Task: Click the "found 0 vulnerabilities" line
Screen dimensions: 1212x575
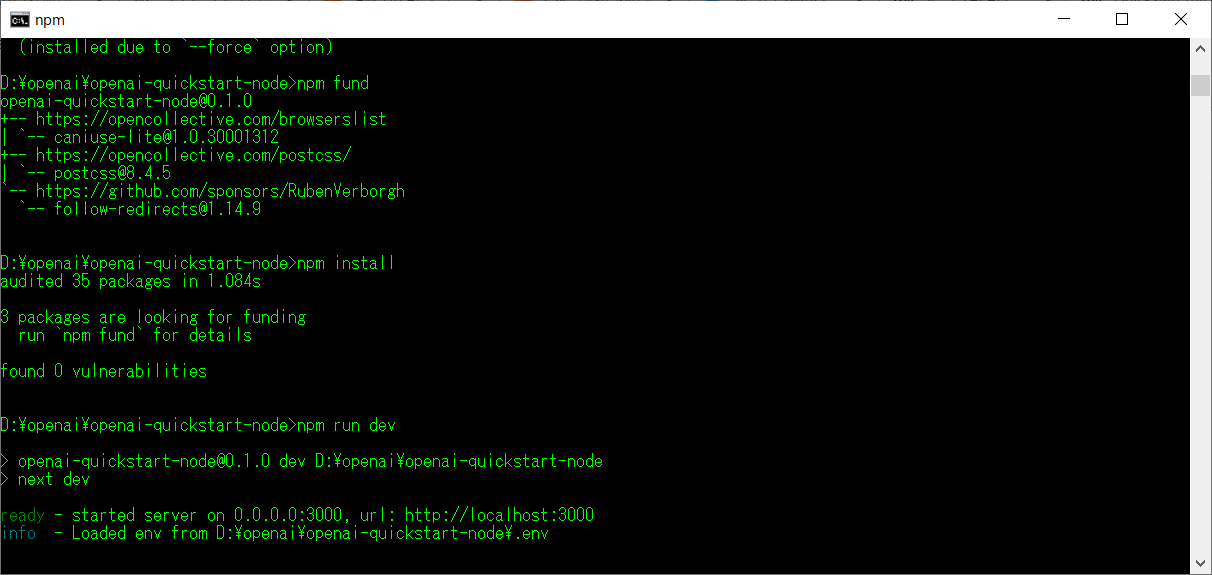Action: 103,371
